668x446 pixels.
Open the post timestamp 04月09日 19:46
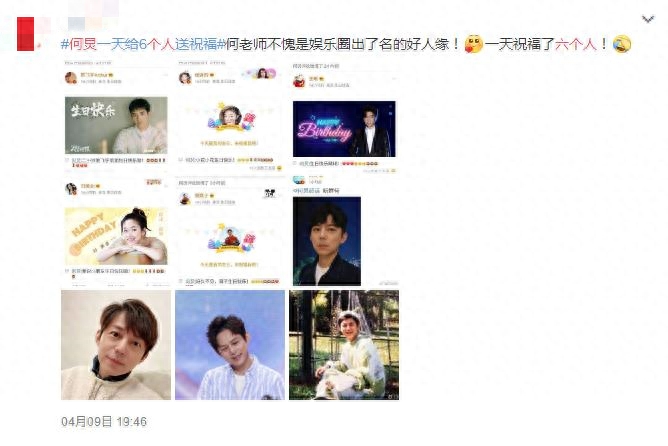pos(104,422)
